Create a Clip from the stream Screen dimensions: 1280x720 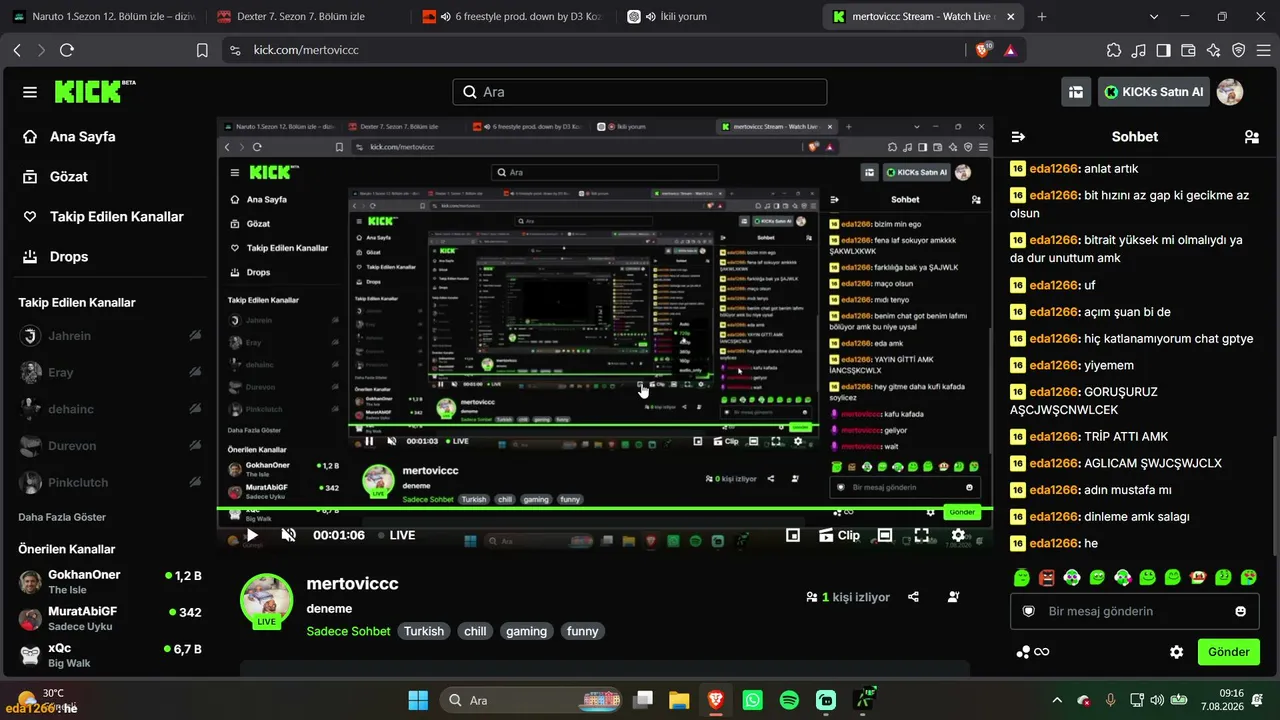coord(839,535)
